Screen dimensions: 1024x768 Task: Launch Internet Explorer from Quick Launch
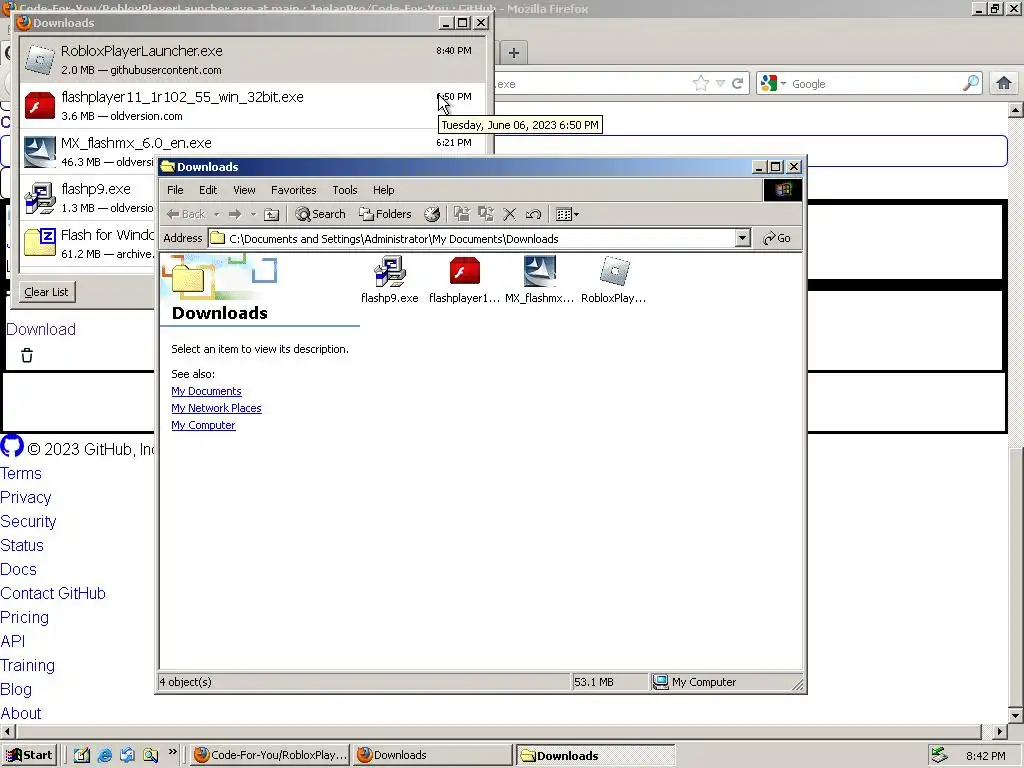tap(104, 756)
